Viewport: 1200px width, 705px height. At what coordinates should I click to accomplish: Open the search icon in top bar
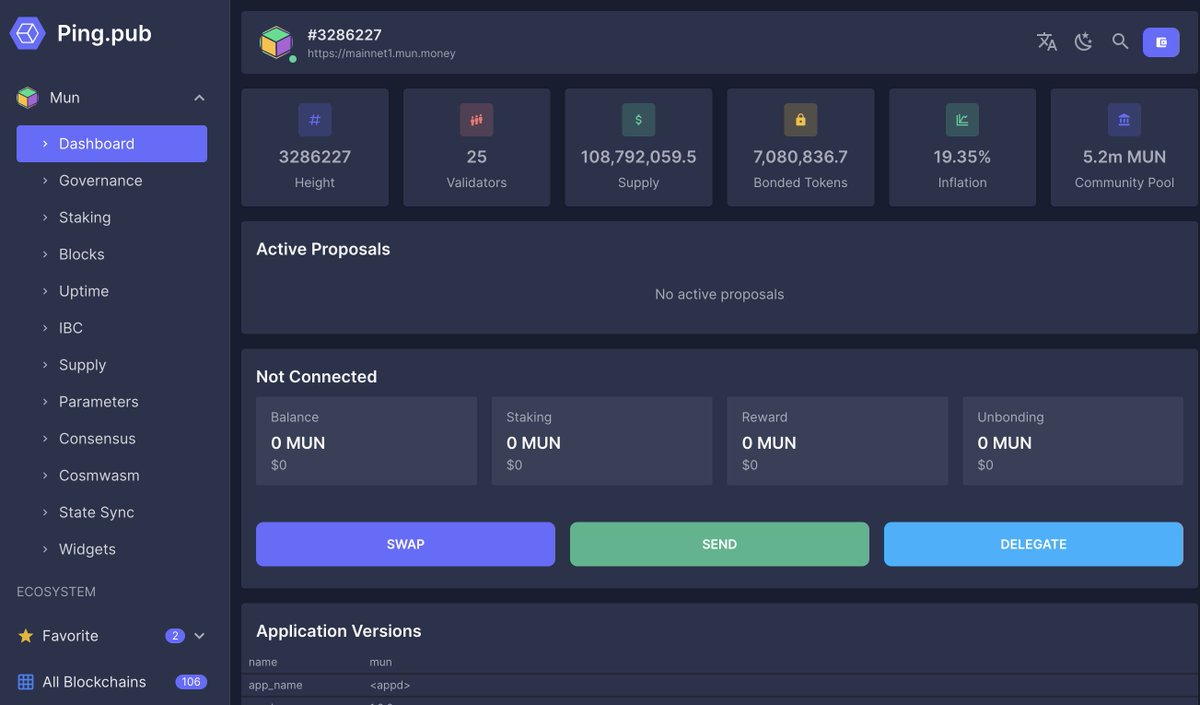[x=1120, y=42]
